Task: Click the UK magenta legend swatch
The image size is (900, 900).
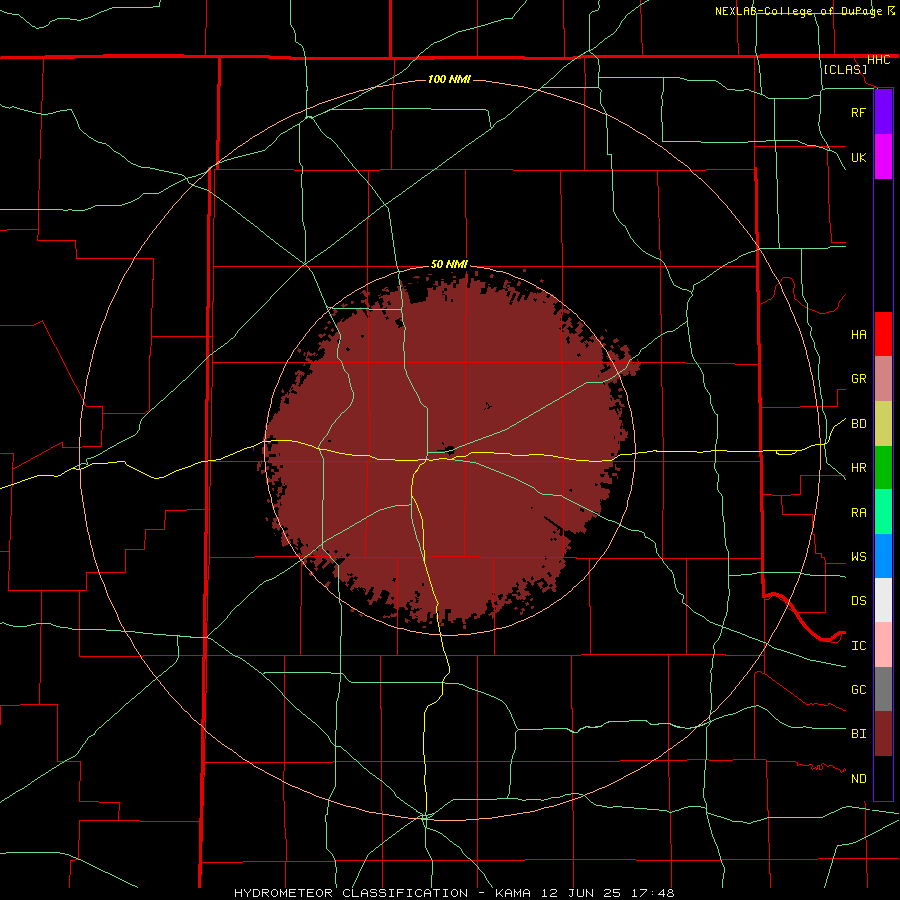Action: (883, 157)
